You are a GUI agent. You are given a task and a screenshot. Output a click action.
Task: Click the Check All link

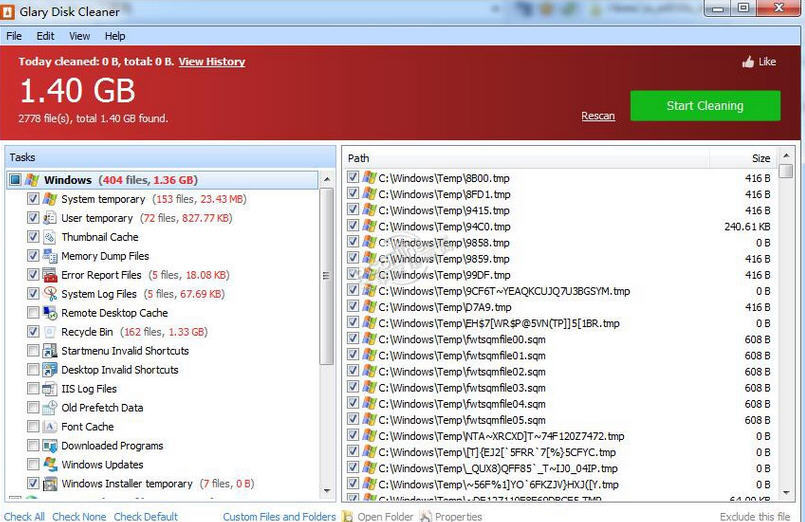point(24,516)
